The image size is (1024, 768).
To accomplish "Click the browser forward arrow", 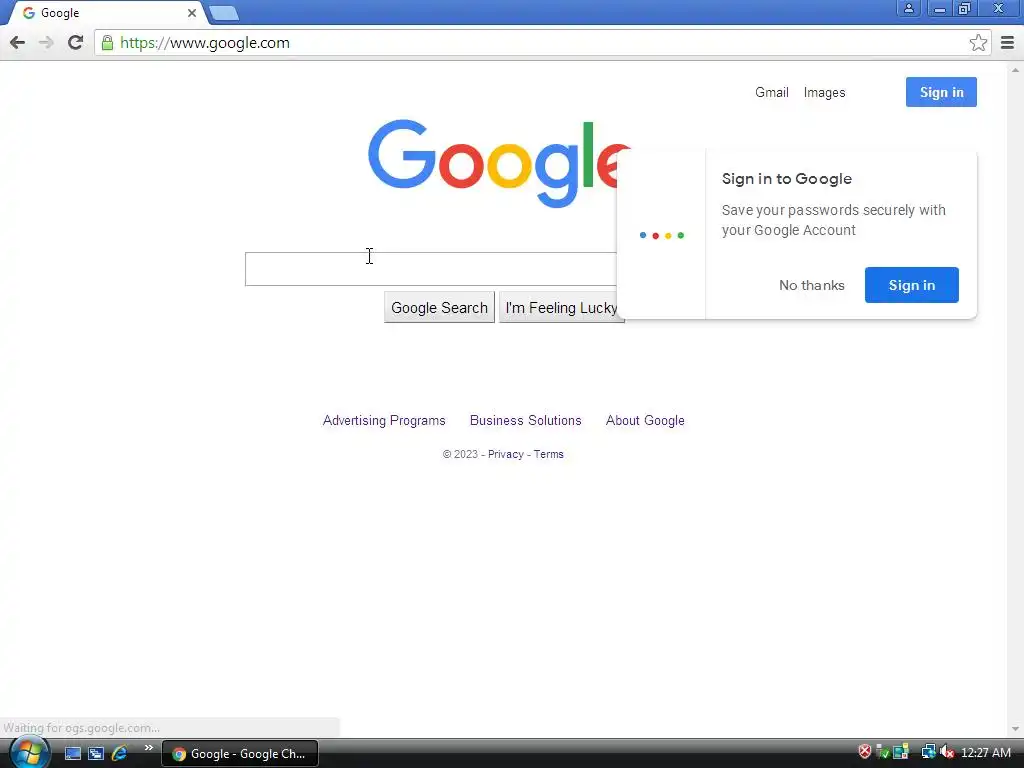I will (46, 43).
